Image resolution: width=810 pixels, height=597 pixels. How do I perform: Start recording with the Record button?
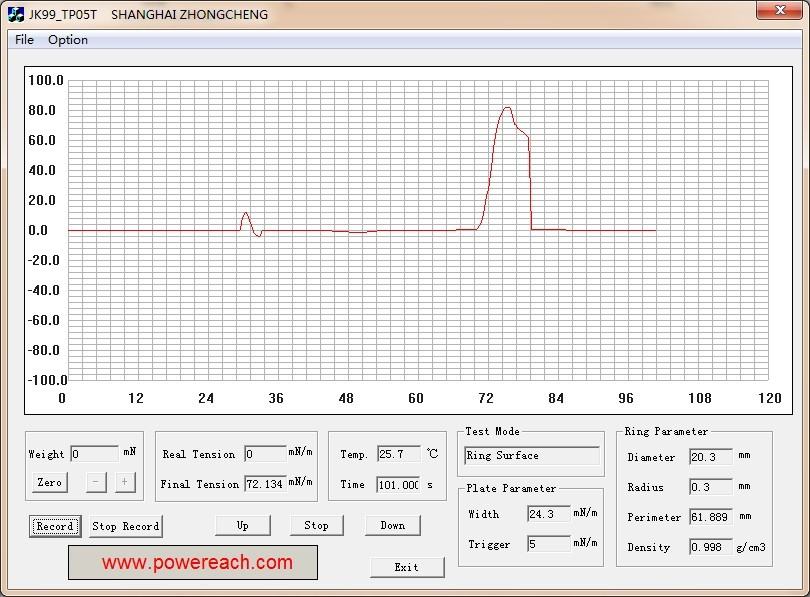55,526
